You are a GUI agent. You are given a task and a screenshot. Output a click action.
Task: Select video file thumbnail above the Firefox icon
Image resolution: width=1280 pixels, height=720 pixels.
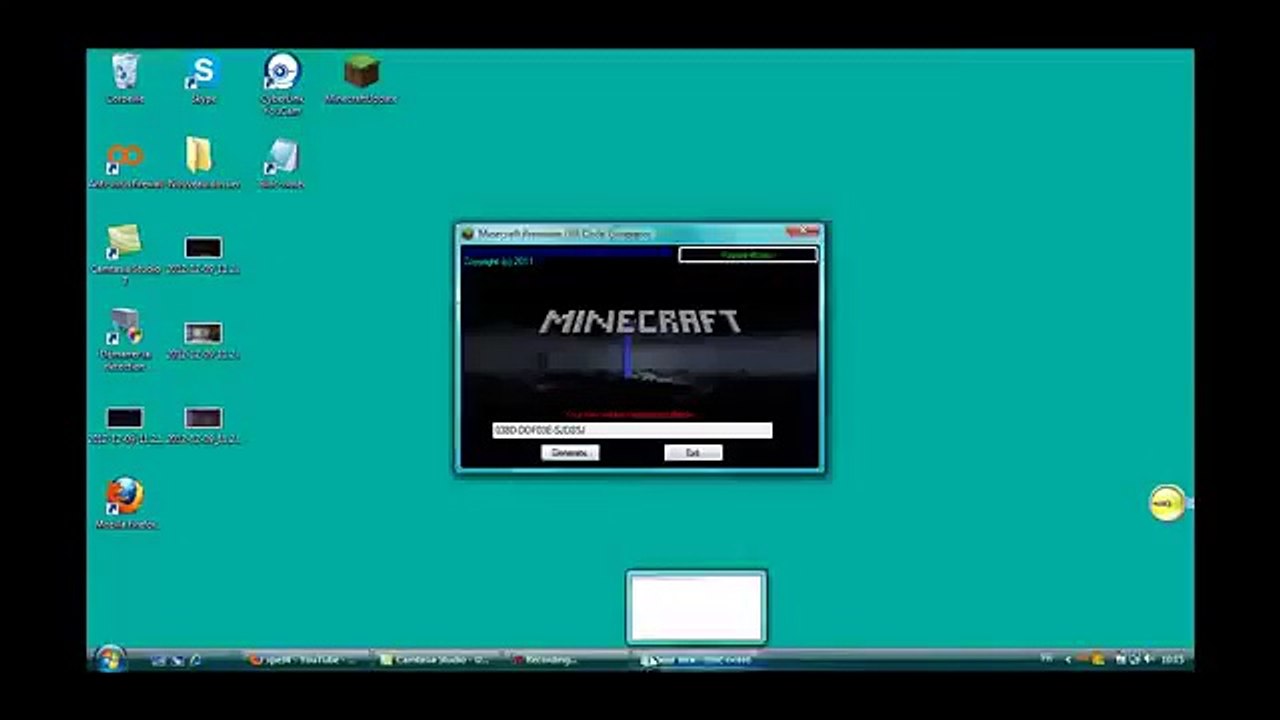point(125,424)
